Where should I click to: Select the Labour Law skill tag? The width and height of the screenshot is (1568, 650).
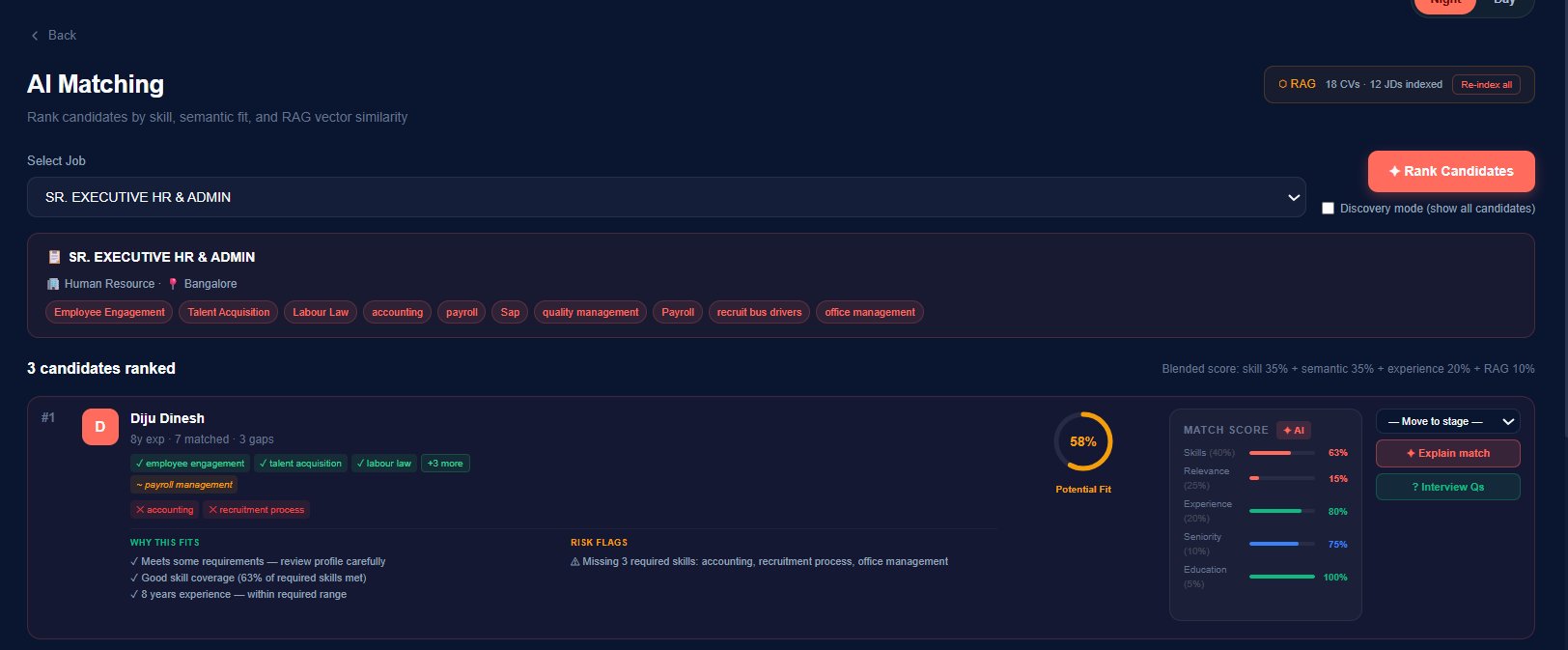click(321, 312)
